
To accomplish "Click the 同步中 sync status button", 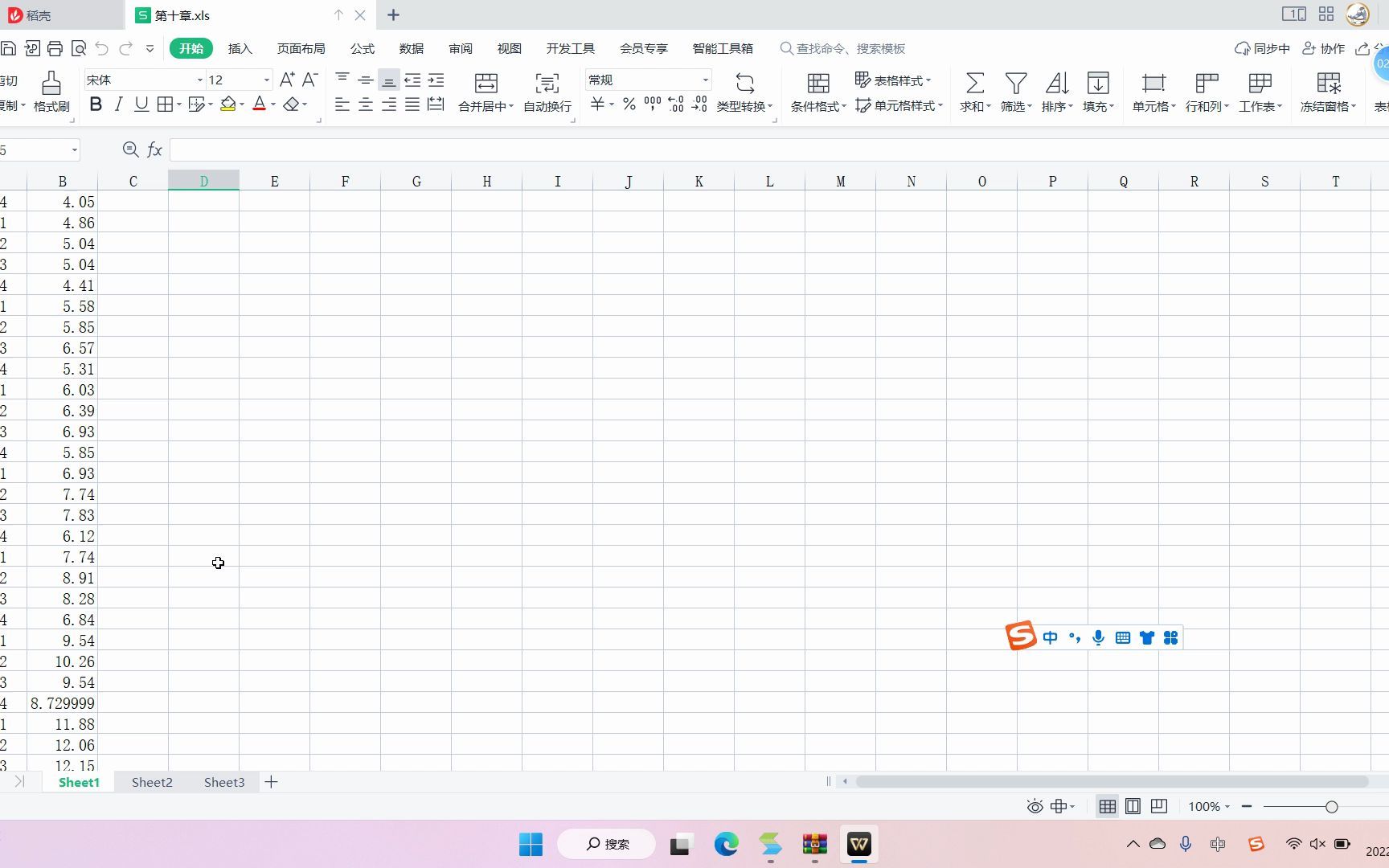I will pyautogui.click(x=1262, y=48).
